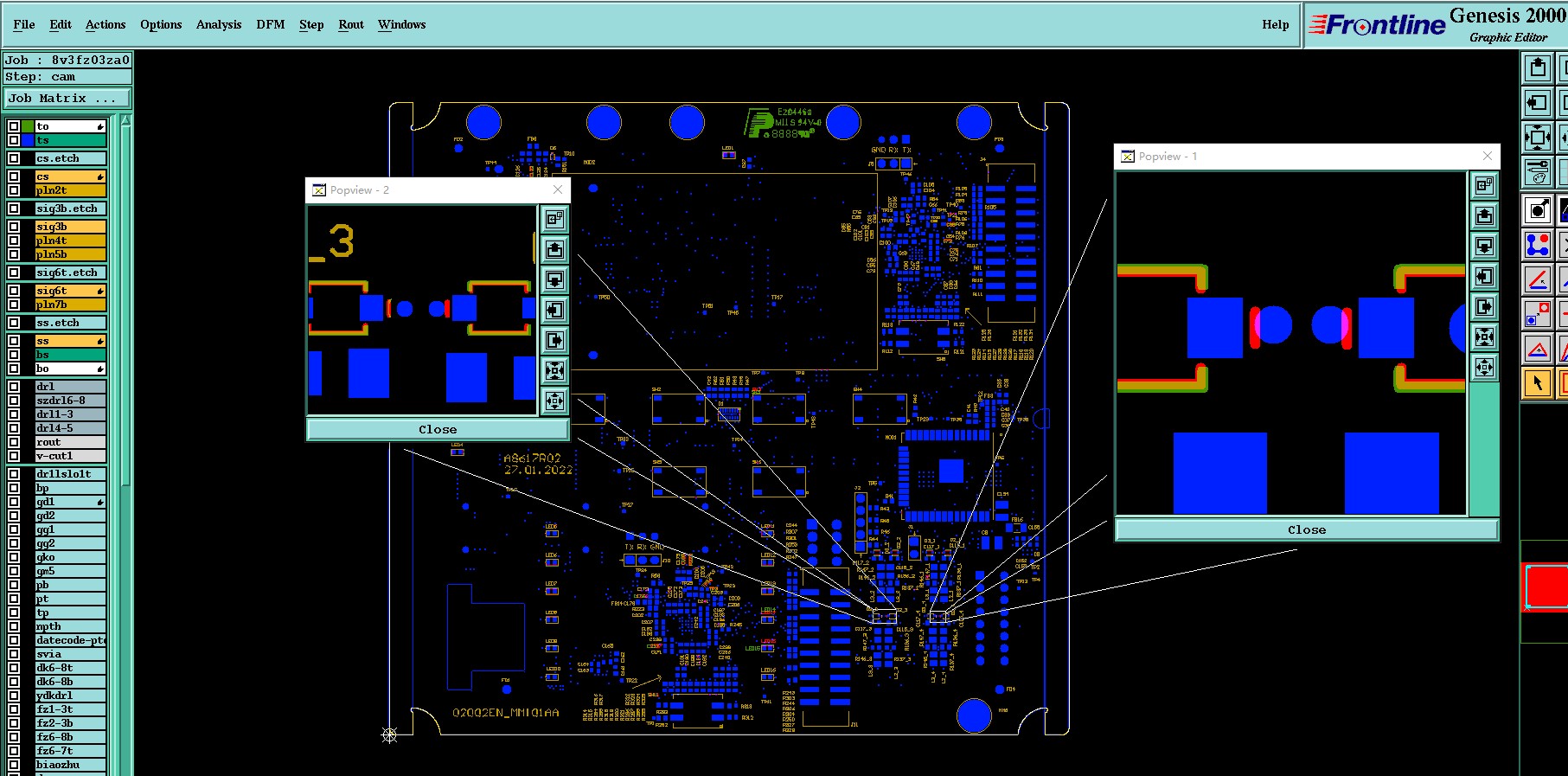Click pan-up icon in Popview 2 toolbar
The image size is (1568, 776).
554,250
